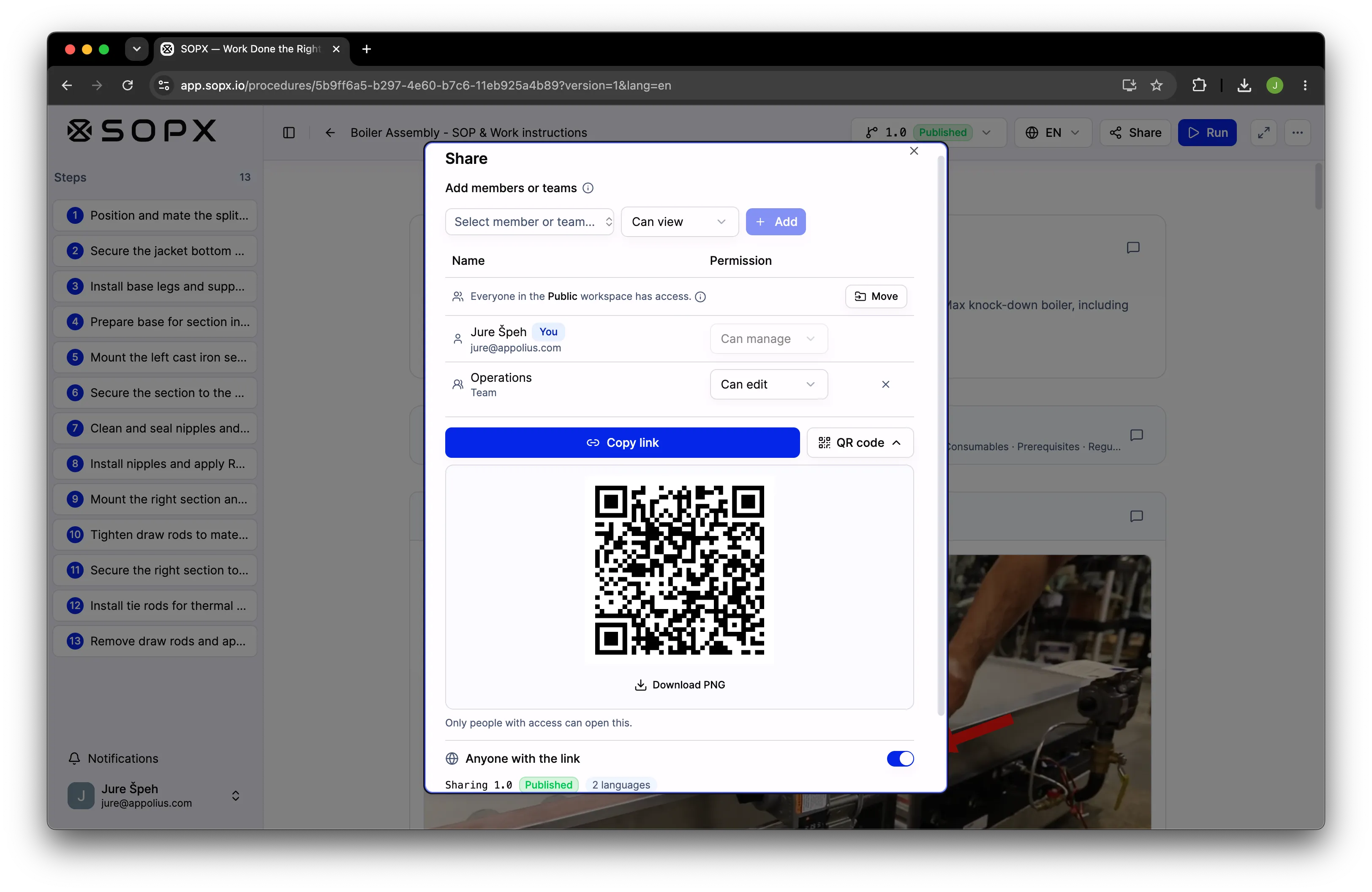Click browser forward arrow

coord(97,85)
